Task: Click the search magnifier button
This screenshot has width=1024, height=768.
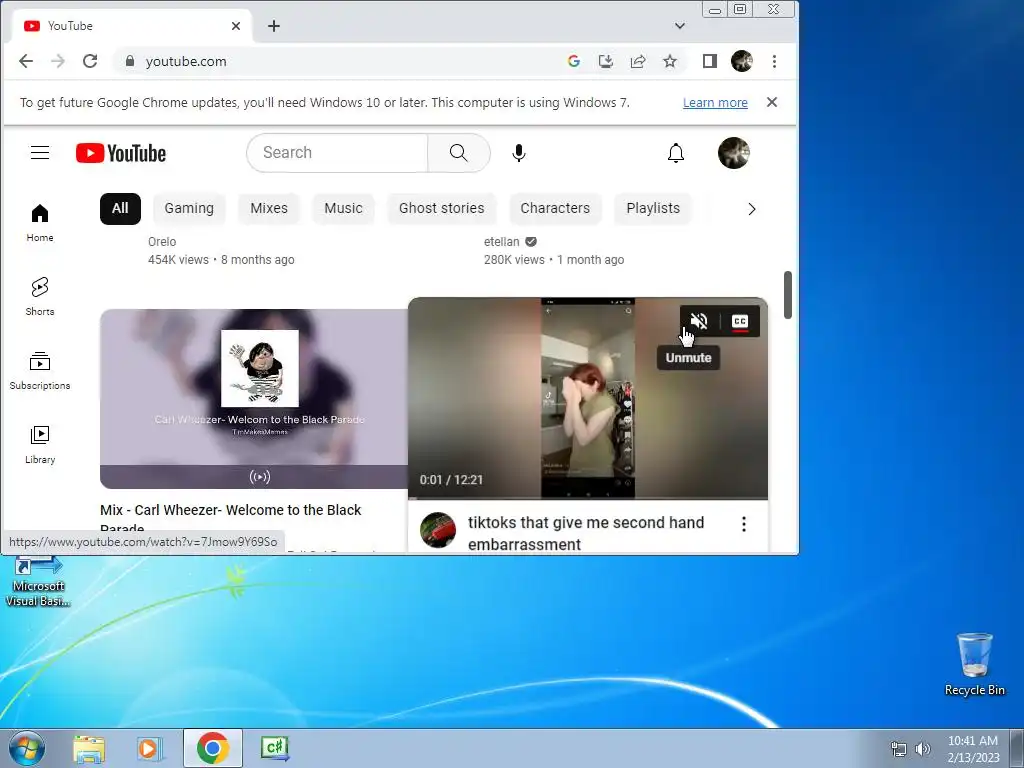Action: point(458,153)
